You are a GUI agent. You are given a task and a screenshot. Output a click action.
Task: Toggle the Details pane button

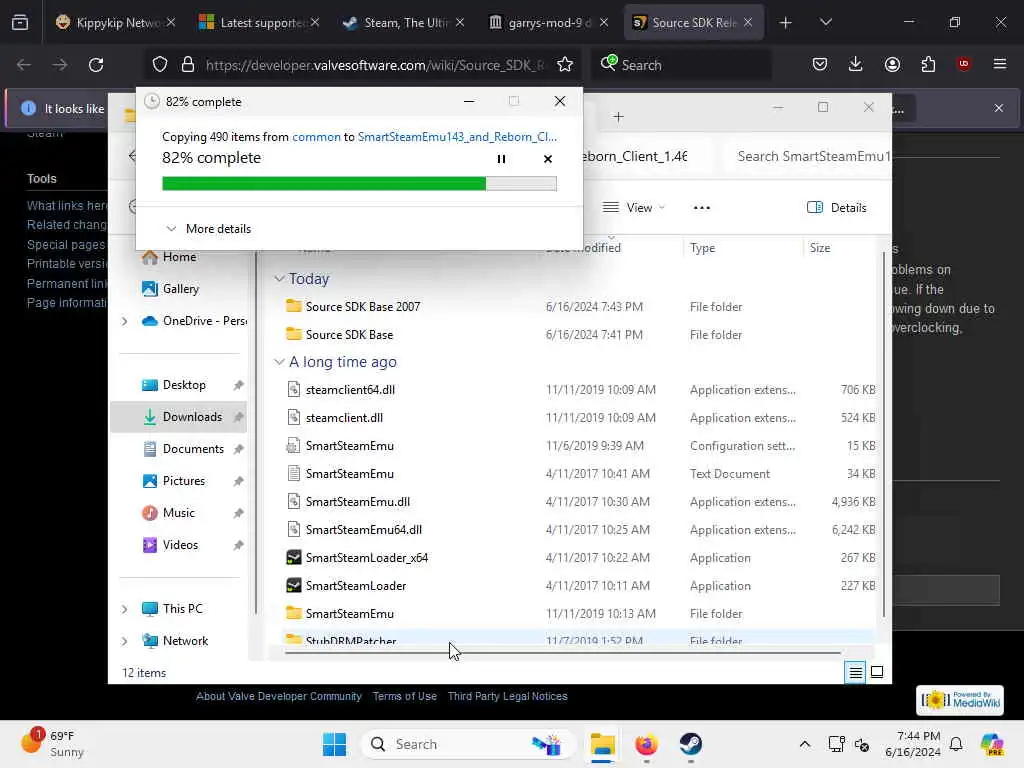coord(837,208)
